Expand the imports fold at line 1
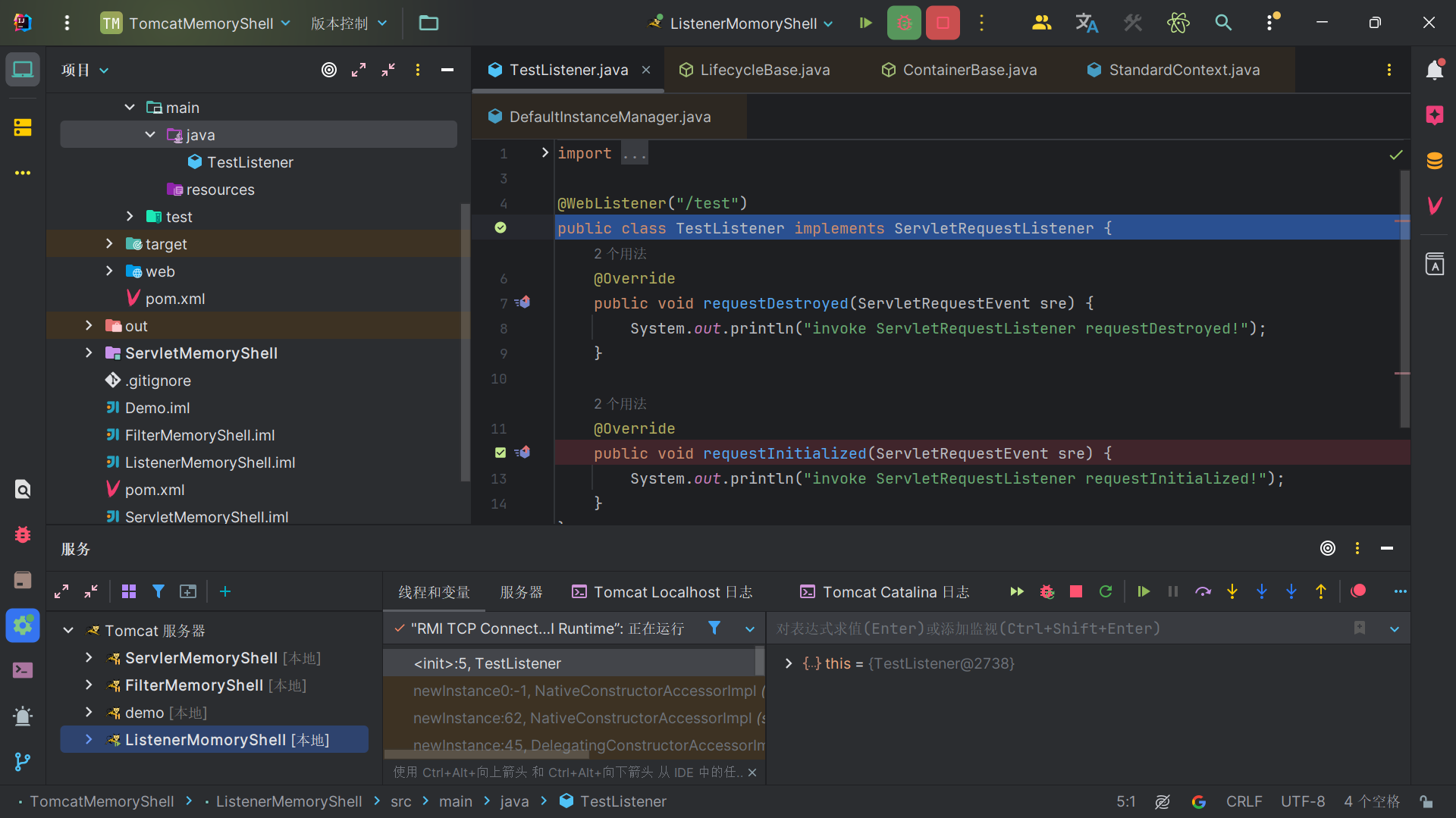 544,153
